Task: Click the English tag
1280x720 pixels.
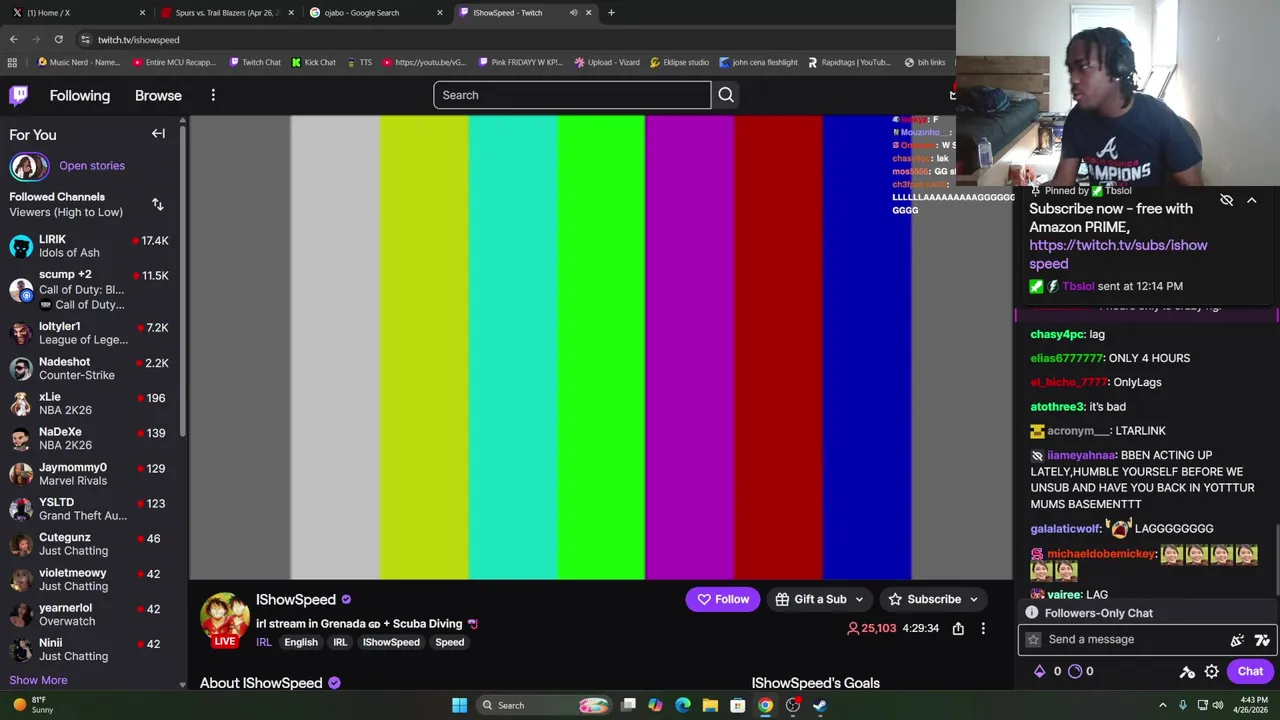Action: tap(300, 642)
